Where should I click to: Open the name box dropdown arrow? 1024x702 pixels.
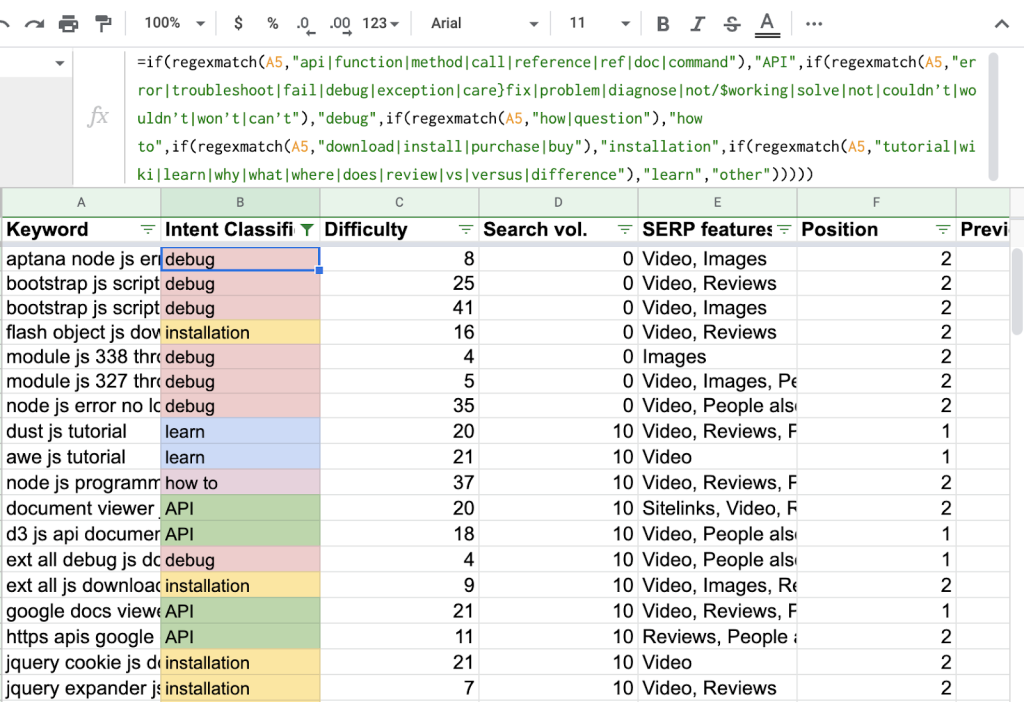pyautogui.click(x=60, y=63)
